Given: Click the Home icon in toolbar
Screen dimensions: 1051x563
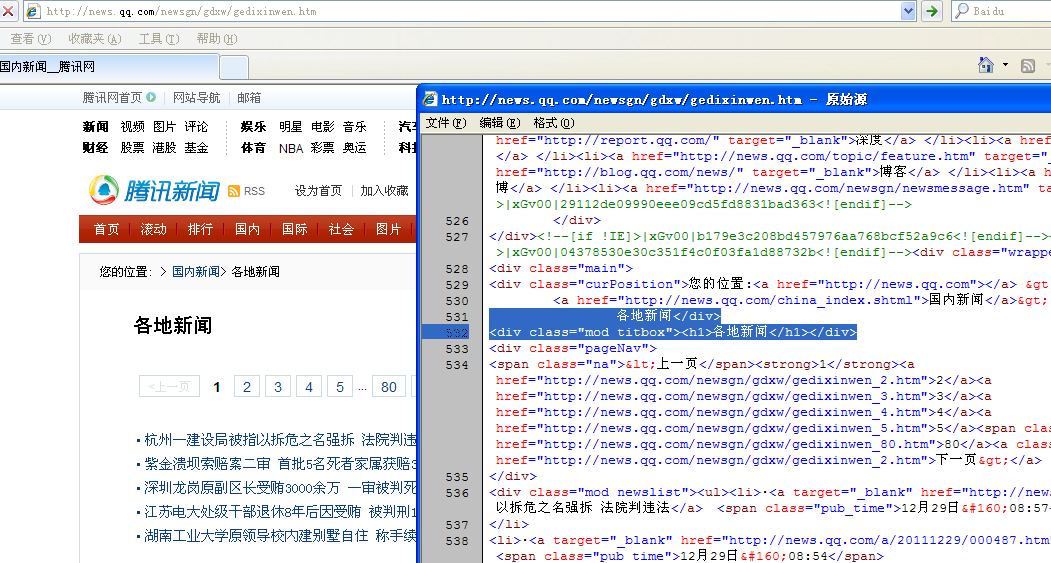Looking at the screenshot, I should pos(986,65).
